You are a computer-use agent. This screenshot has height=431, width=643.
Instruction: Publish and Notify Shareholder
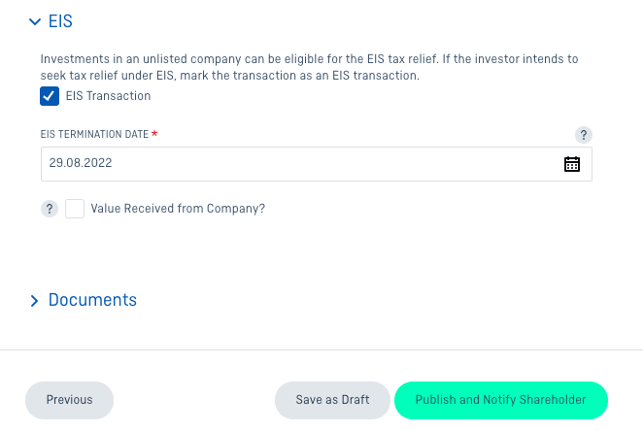tap(501, 400)
